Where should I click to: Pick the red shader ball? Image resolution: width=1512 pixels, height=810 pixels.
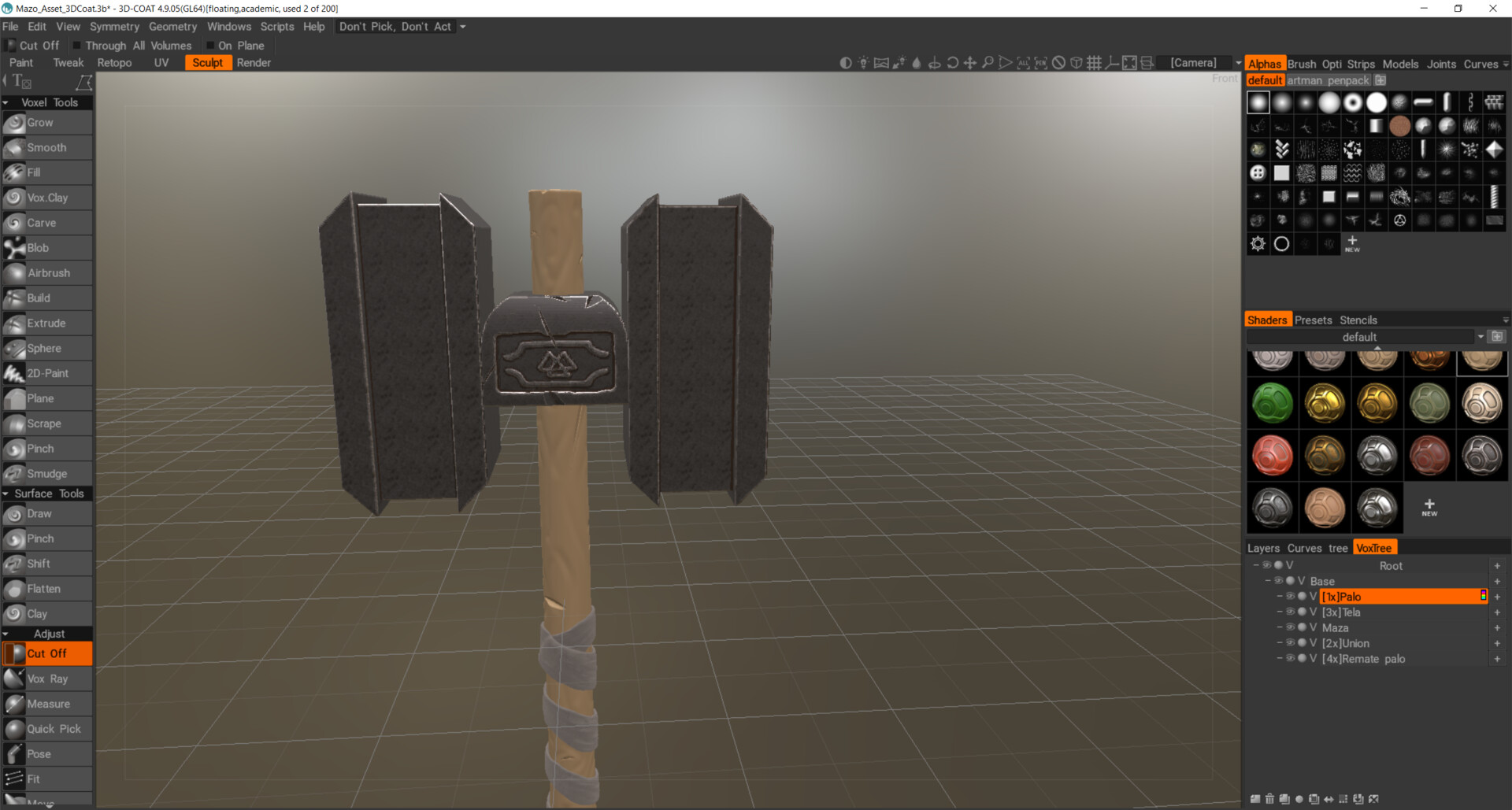click(x=1272, y=456)
